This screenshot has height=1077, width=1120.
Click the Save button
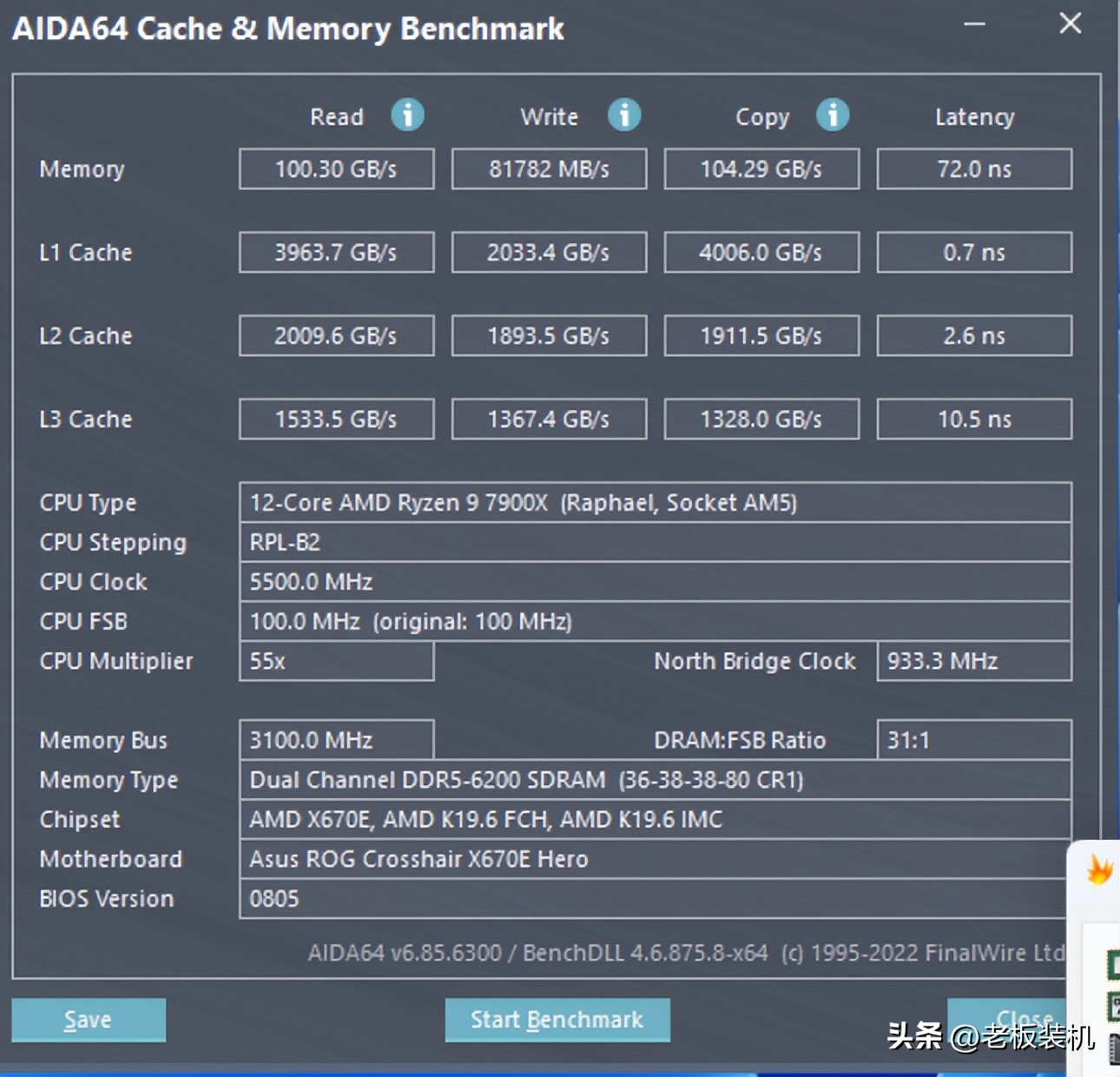point(88,1019)
